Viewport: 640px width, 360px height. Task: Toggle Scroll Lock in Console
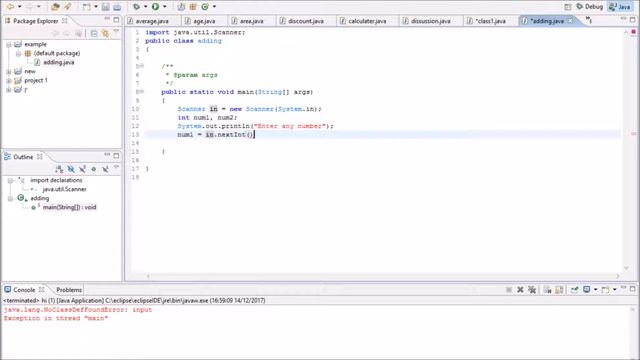pyautogui.click(x=559, y=290)
